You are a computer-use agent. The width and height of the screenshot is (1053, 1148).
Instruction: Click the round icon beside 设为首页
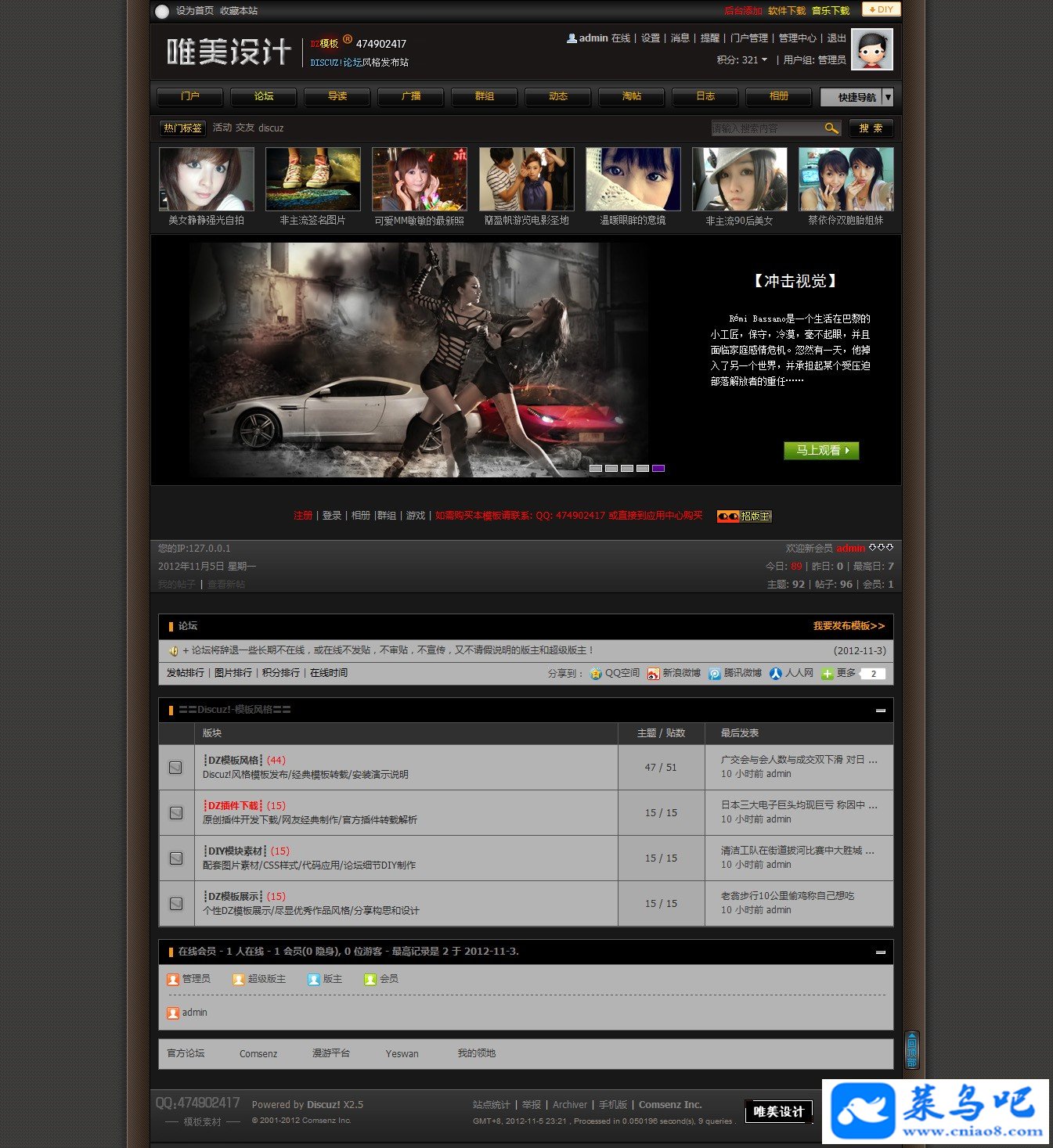coord(162,11)
